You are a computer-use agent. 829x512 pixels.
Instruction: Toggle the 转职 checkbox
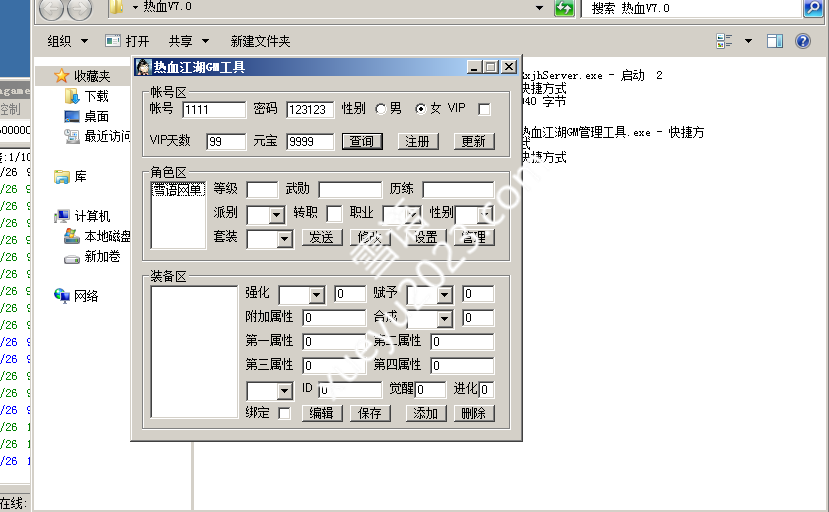tap(334, 214)
